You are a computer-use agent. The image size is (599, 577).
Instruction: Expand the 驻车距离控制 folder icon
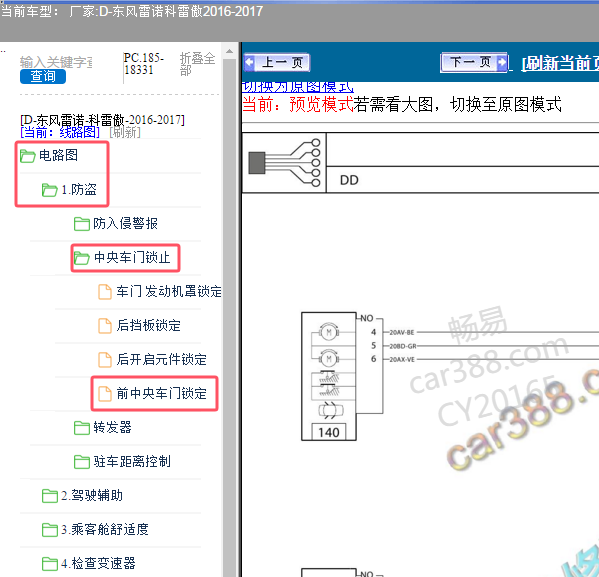pyautogui.click(x=82, y=462)
